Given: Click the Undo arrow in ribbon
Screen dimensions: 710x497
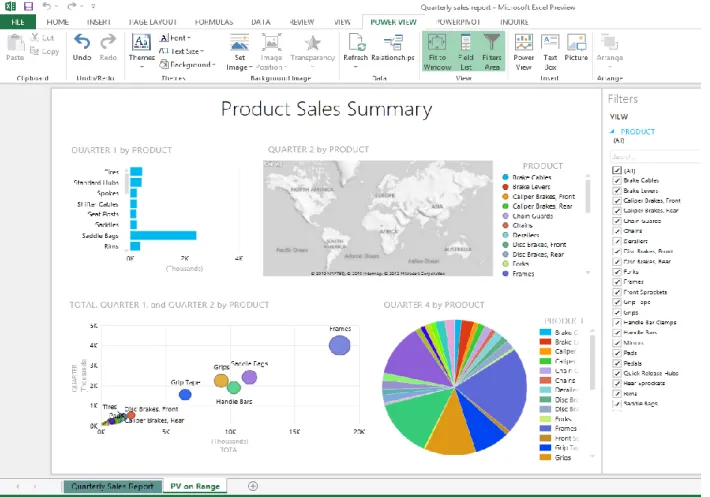Looking at the screenshot, I should coord(82,42).
